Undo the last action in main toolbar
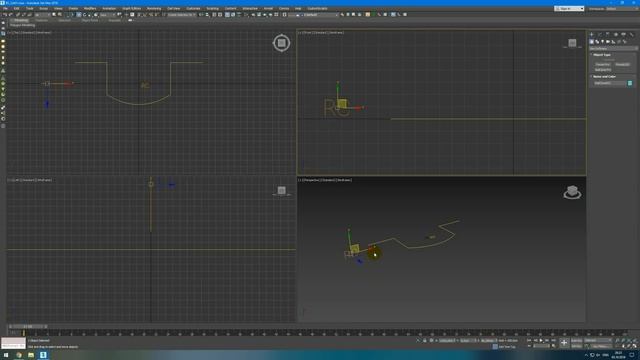 coord(4,14)
